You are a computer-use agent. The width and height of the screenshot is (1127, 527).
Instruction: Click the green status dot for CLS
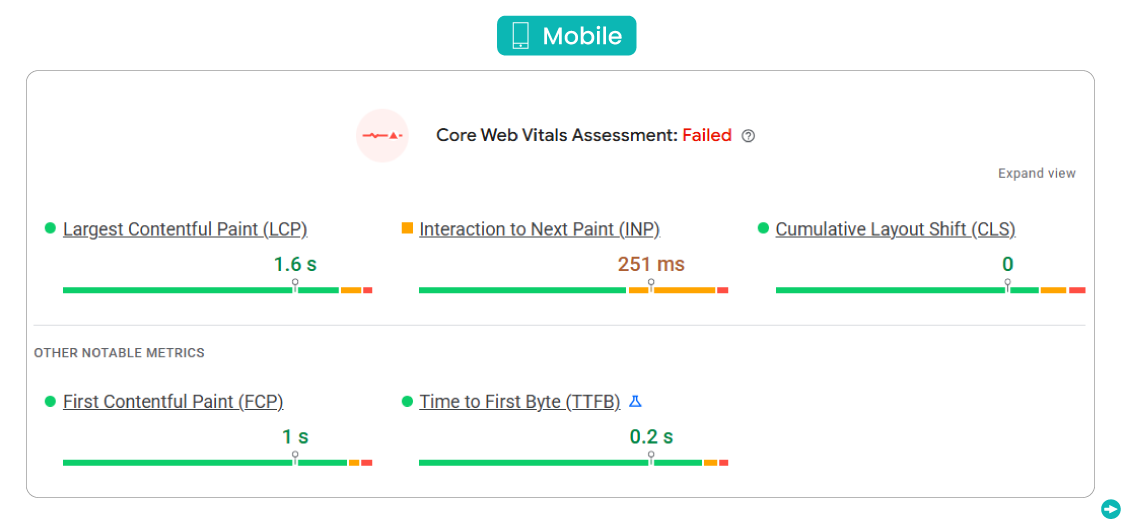pyautogui.click(x=763, y=229)
